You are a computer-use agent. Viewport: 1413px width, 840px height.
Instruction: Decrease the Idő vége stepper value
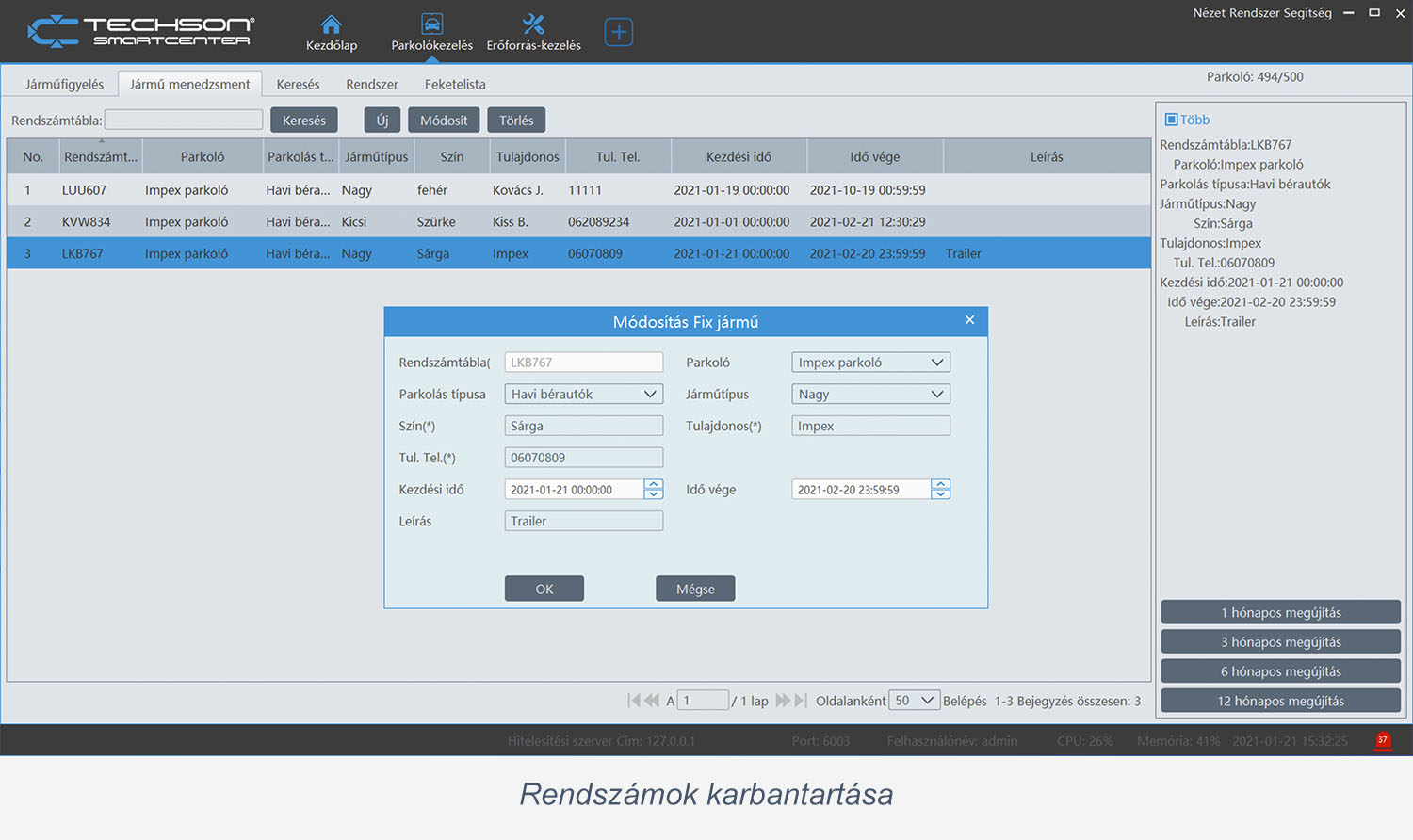tap(940, 494)
